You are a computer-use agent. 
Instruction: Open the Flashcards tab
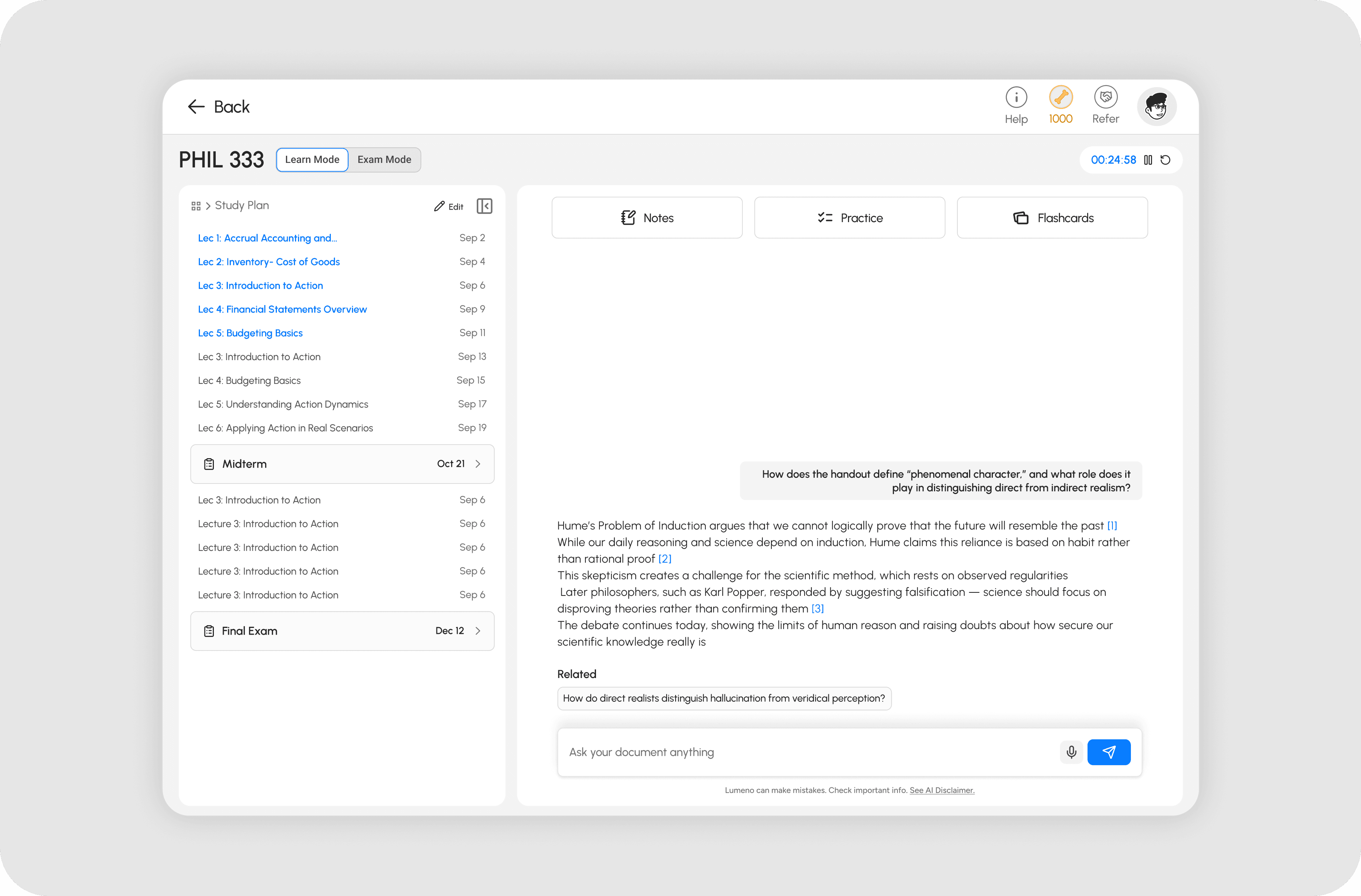1052,218
